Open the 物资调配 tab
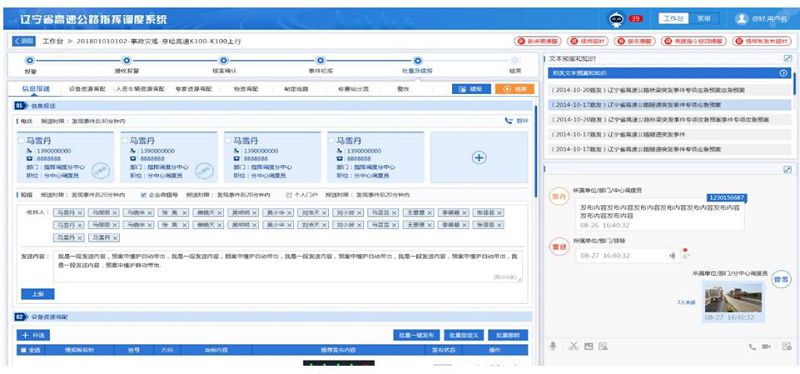Screen dimensions: 800x374 (x=245, y=89)
